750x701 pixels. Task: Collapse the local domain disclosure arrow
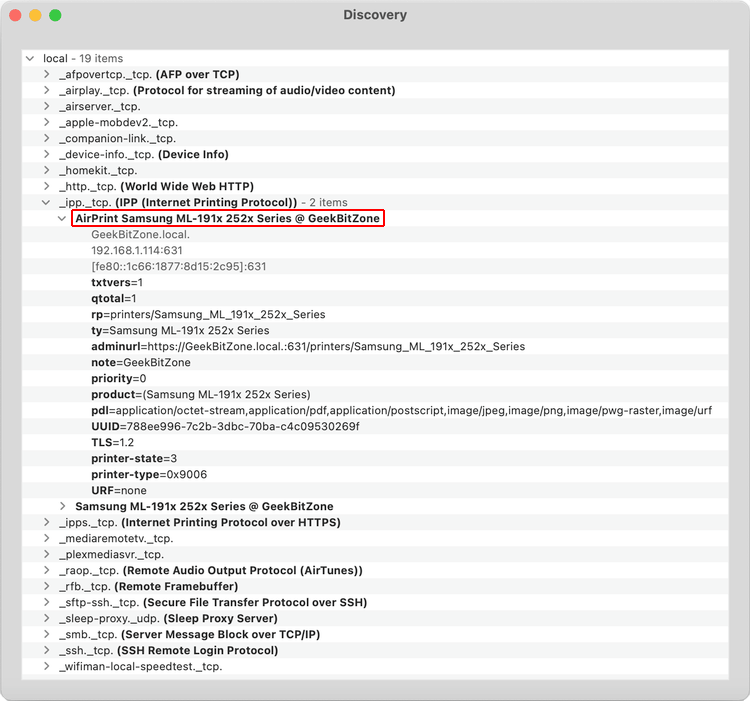point(30,59)
